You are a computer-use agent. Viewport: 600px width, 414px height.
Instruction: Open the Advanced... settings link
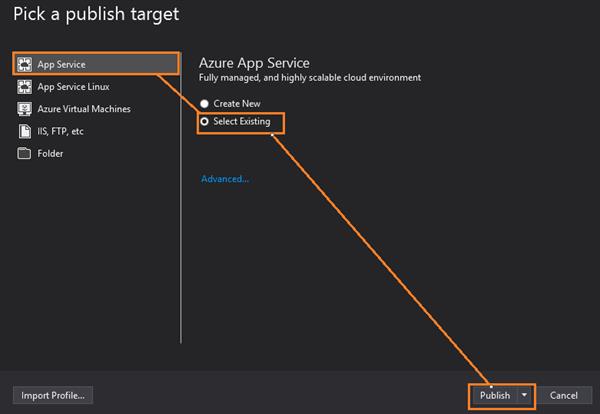[225, 179]
